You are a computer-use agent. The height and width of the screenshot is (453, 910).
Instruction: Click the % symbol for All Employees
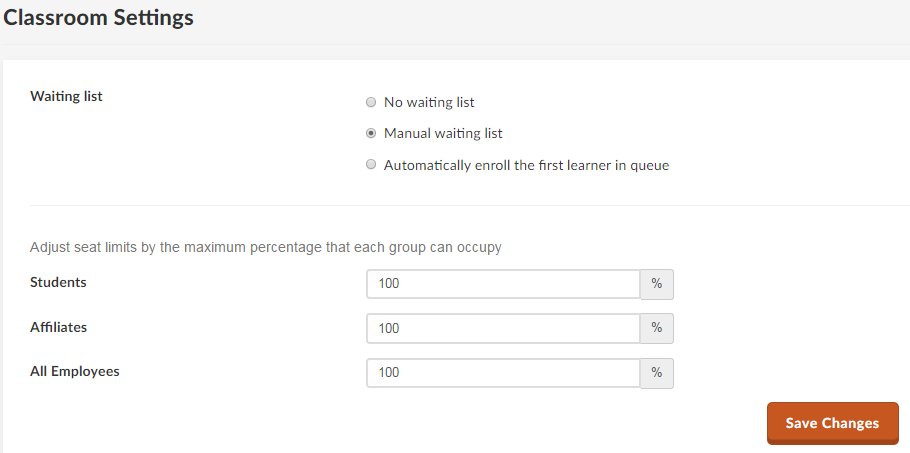click(x=657, y=373)
